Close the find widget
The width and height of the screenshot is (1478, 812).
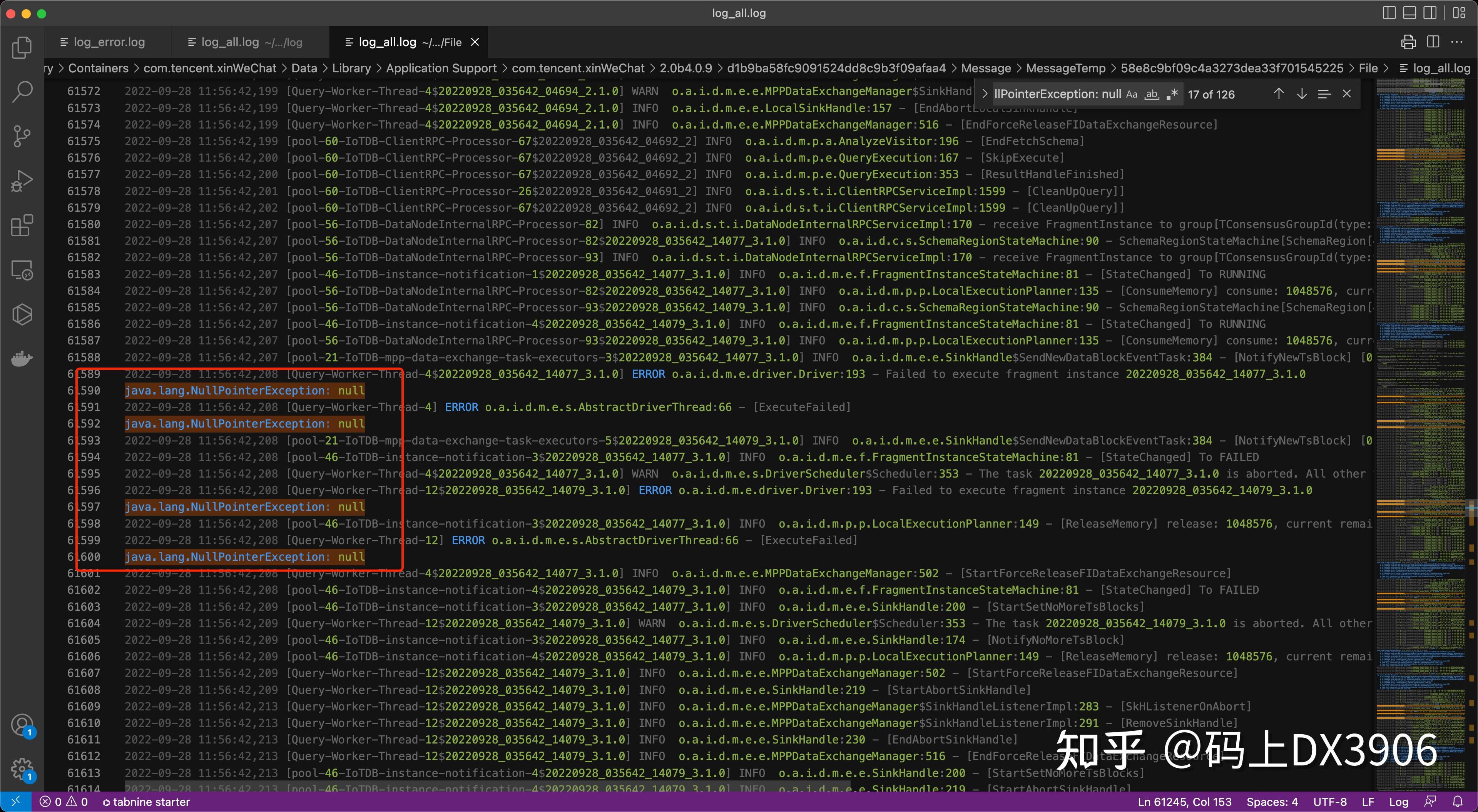[1347, 94]
